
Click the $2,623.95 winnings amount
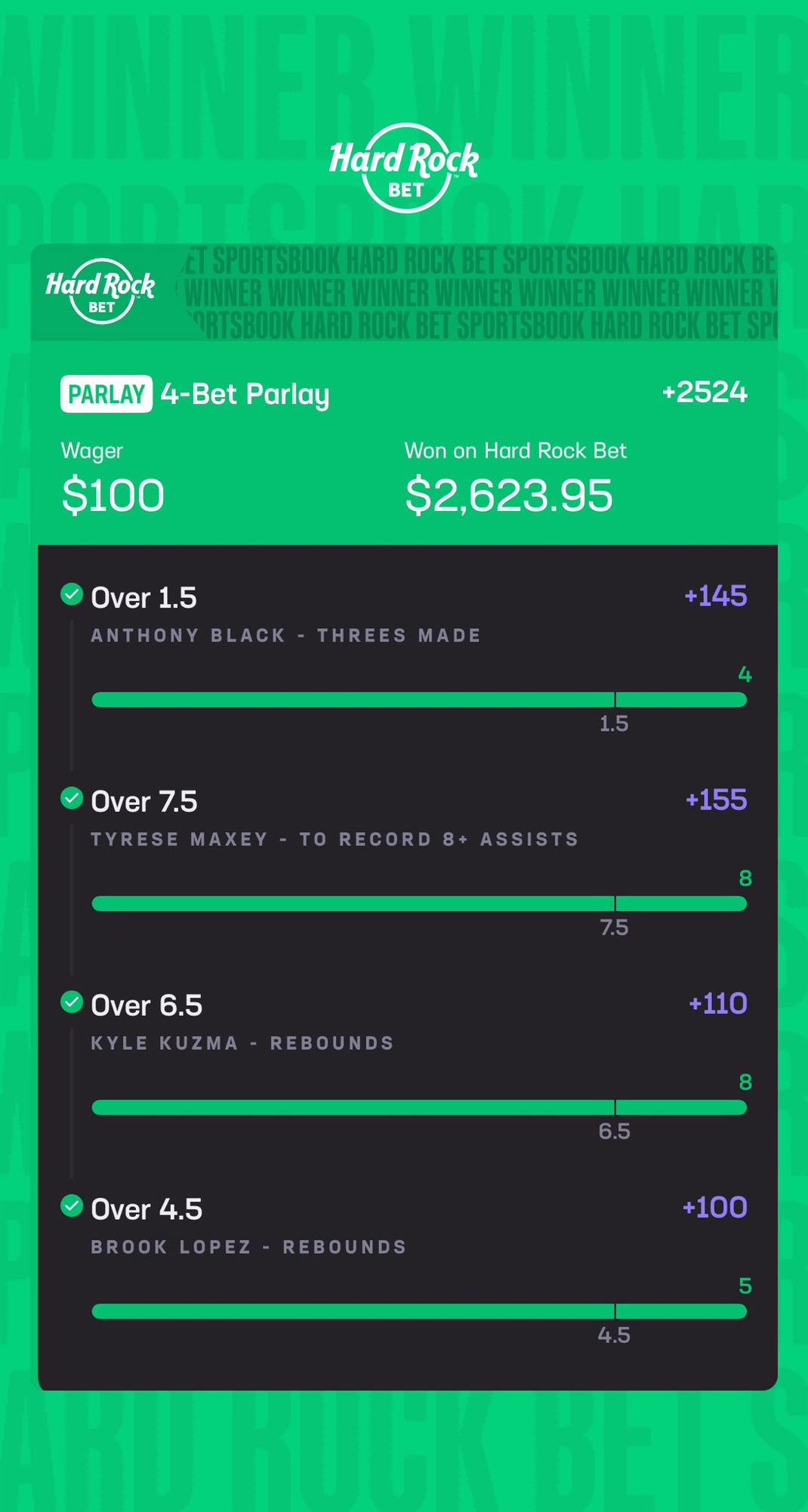click(x=508, y=496)
